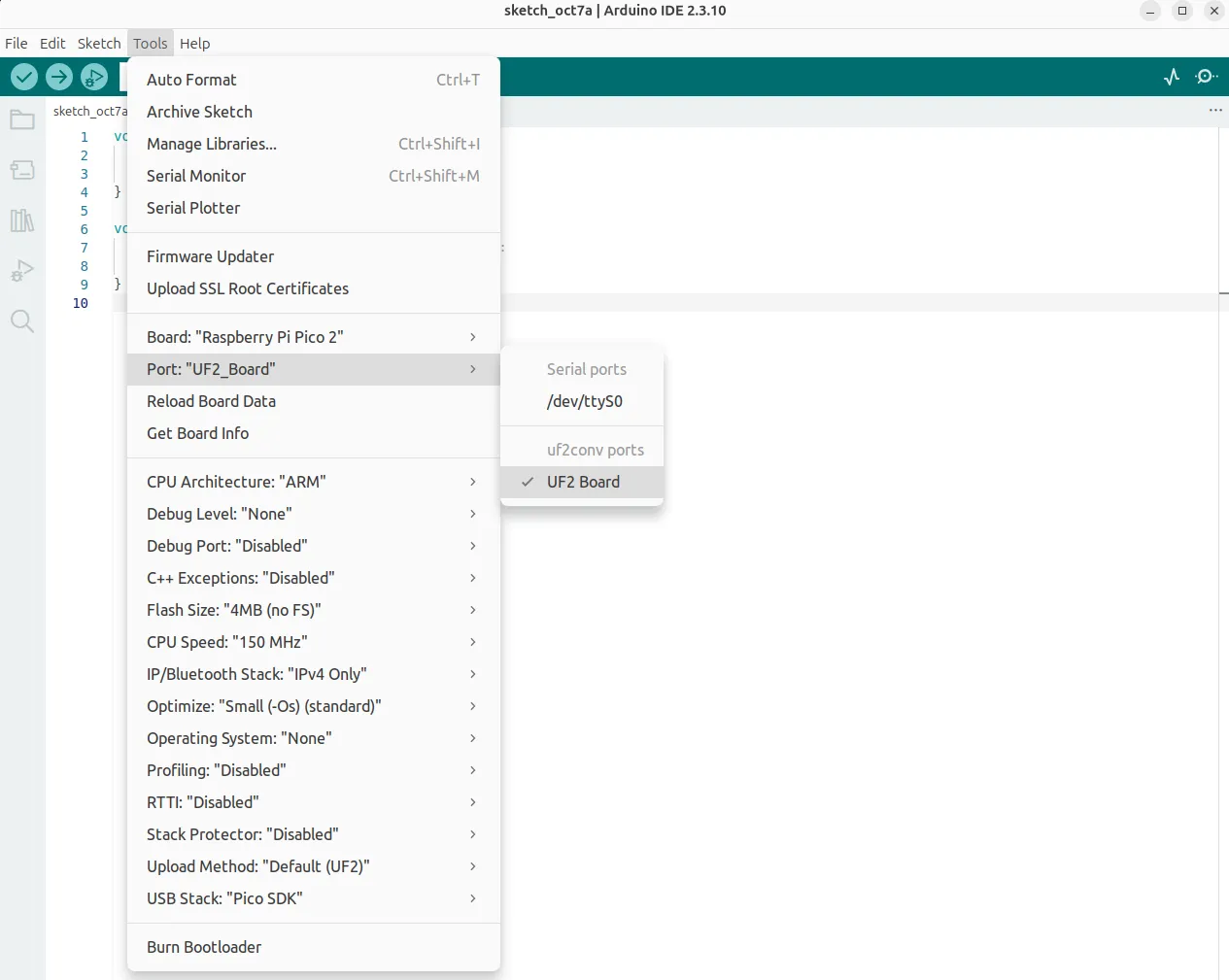Open the Debug sidebar panel icon
The width and height of the screenshot is (1229, 980).
tap(22, 270)
